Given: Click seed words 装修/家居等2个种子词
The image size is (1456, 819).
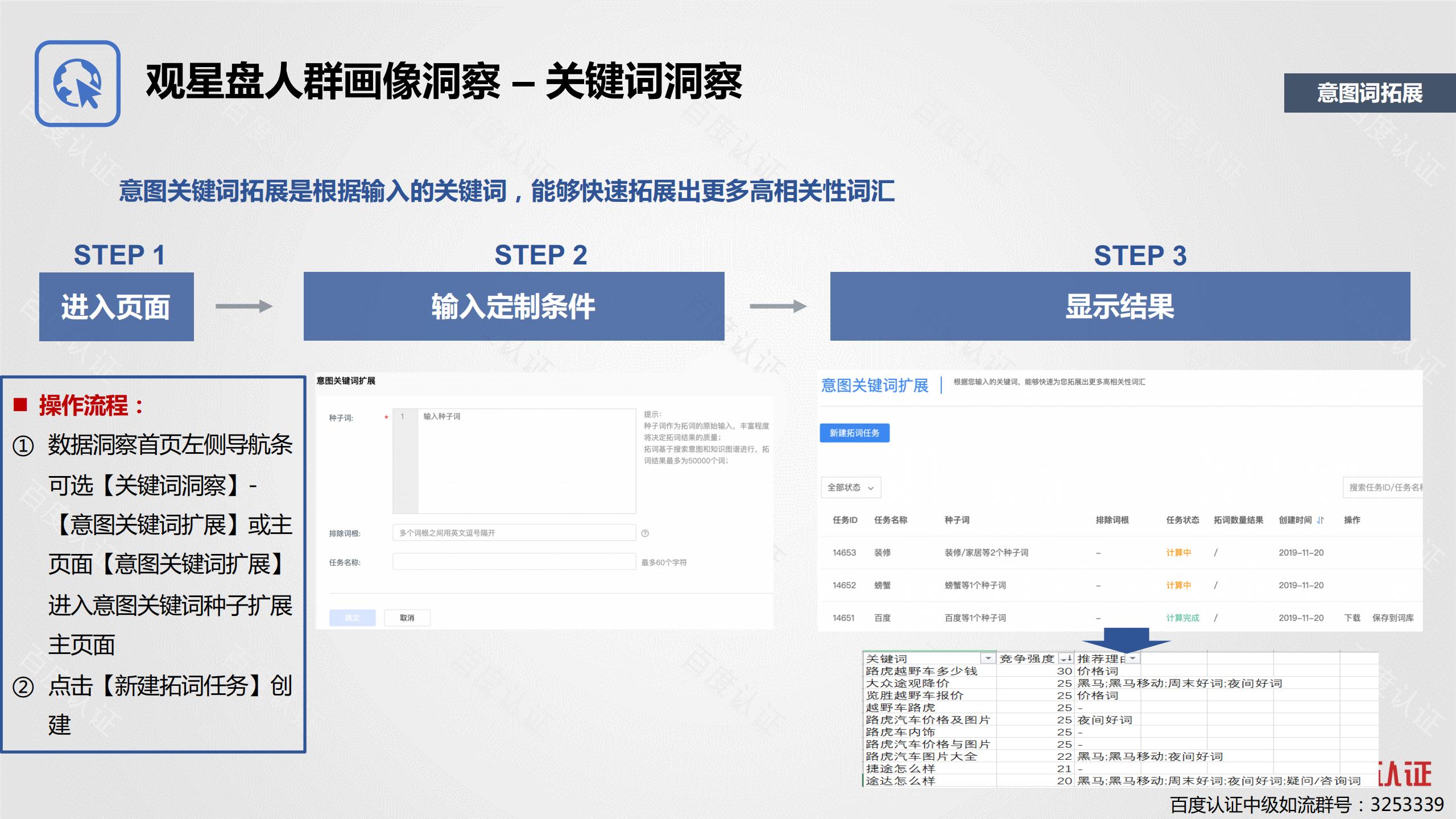Looking at the screenshot, I should tap(986, 553).
